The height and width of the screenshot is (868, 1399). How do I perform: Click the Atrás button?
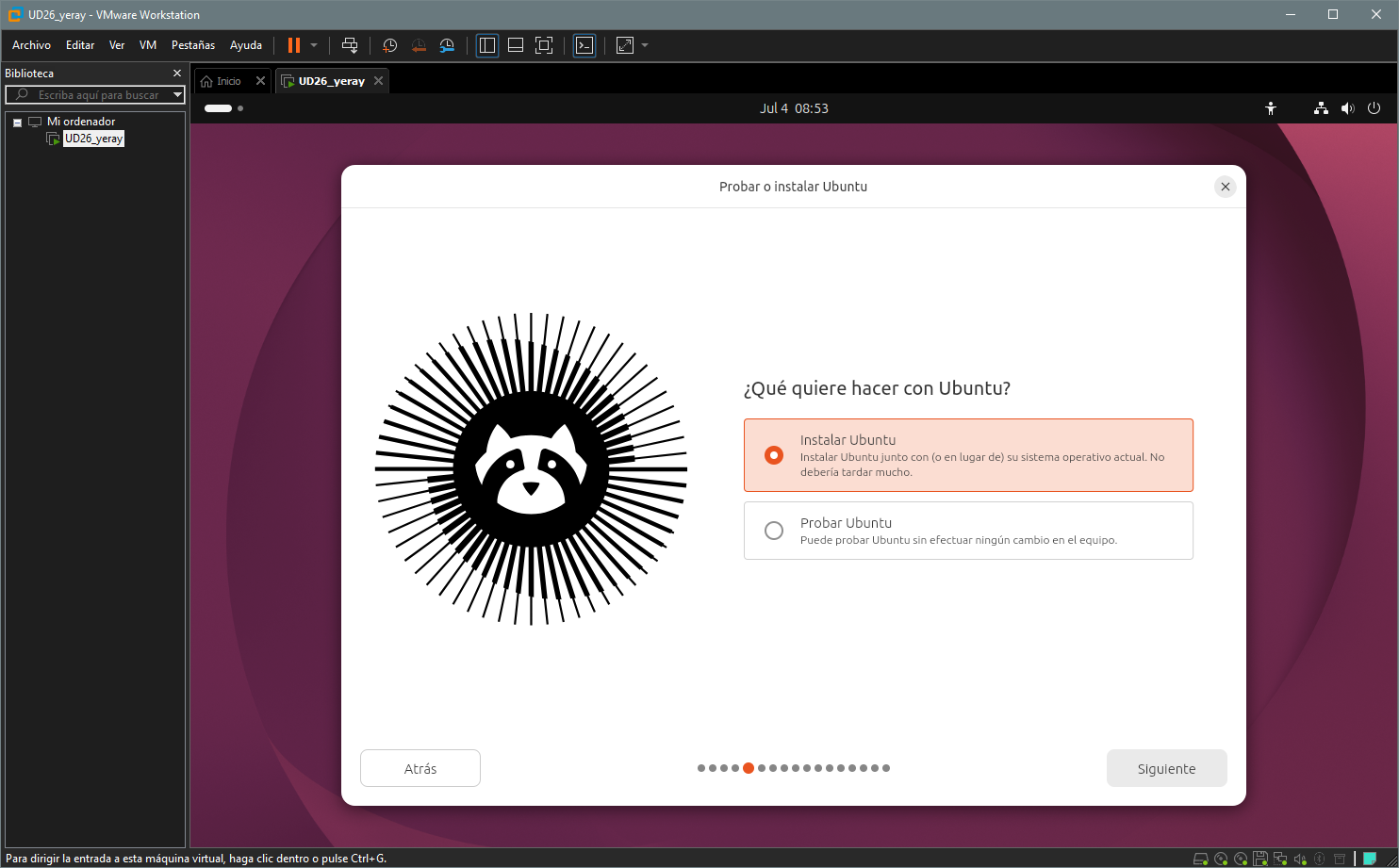point(420,768)
